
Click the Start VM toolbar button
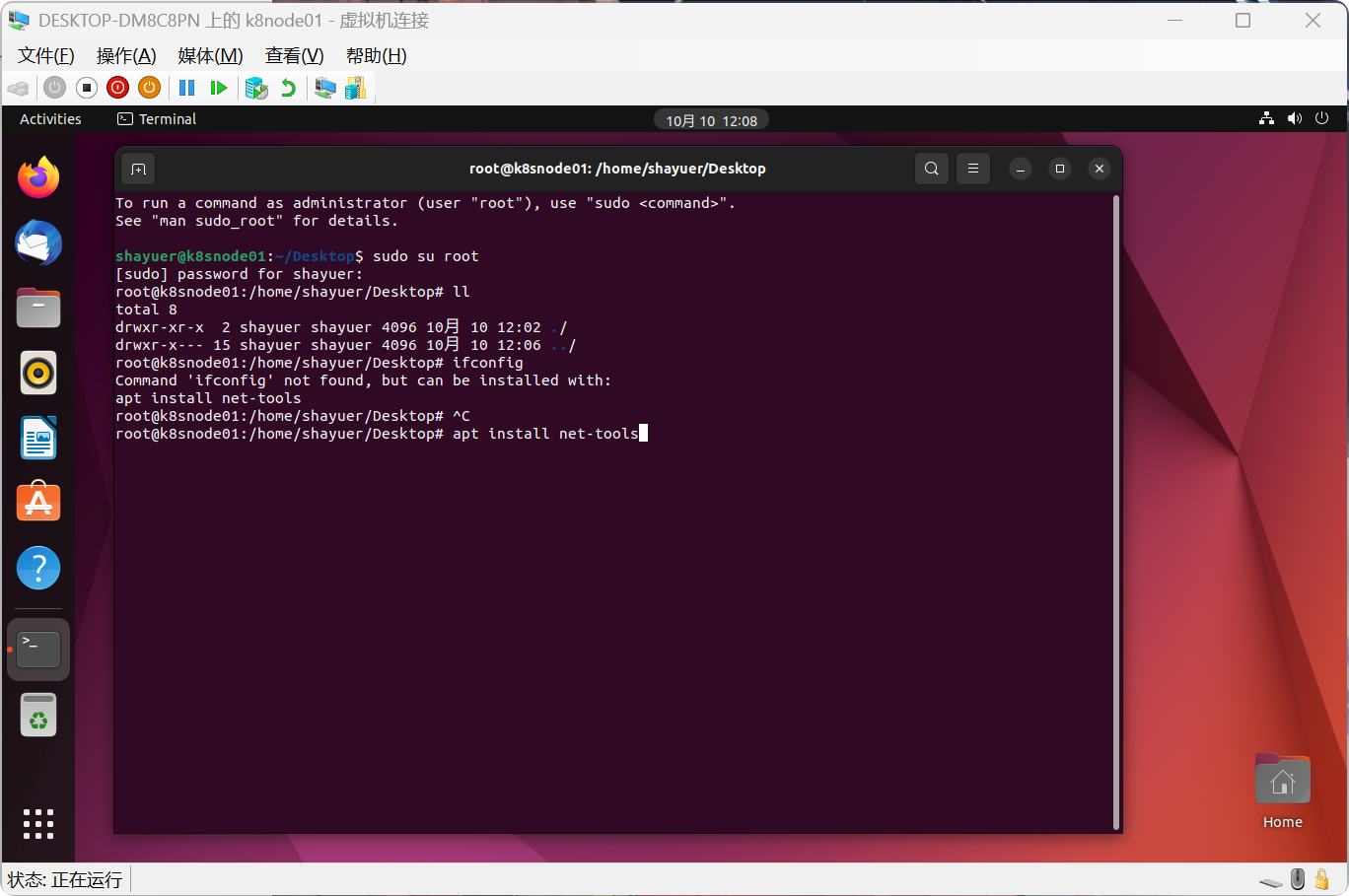tap(55, 88)
